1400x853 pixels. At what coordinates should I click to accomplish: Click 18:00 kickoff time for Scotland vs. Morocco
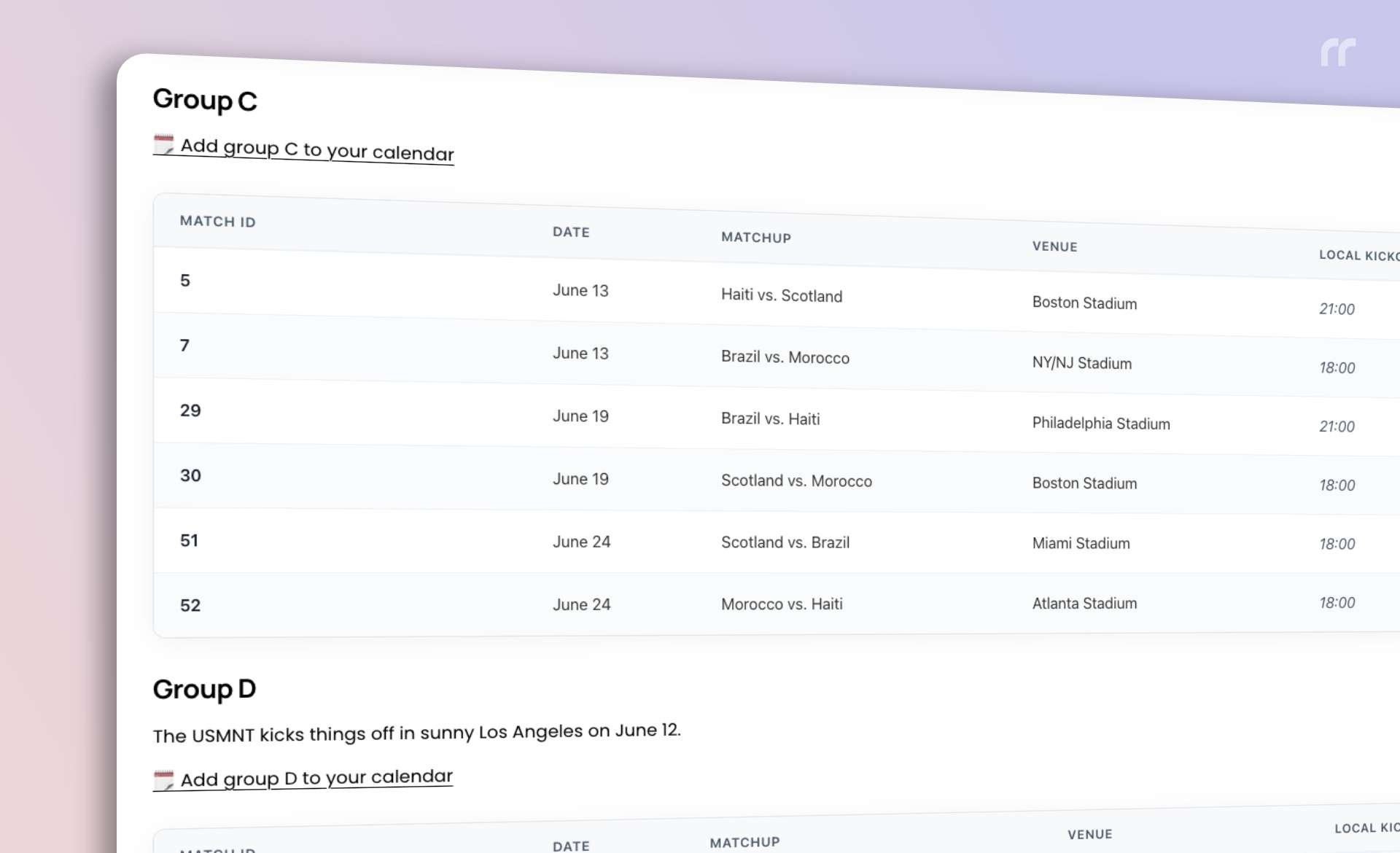point(1337,486)
